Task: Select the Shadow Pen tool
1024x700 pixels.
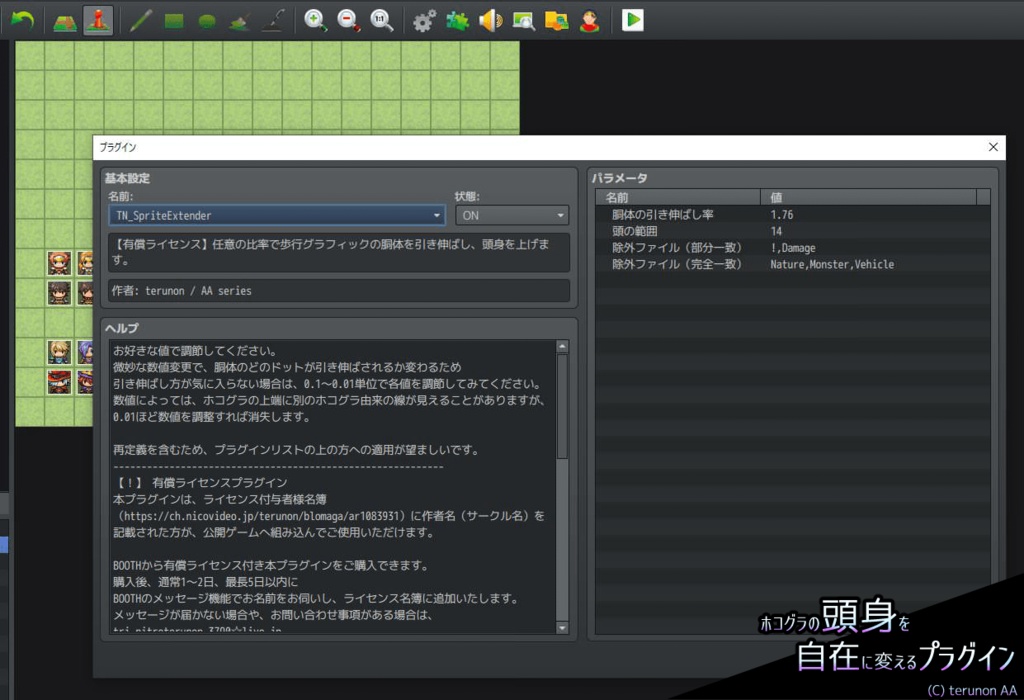Action: (273, 18)
